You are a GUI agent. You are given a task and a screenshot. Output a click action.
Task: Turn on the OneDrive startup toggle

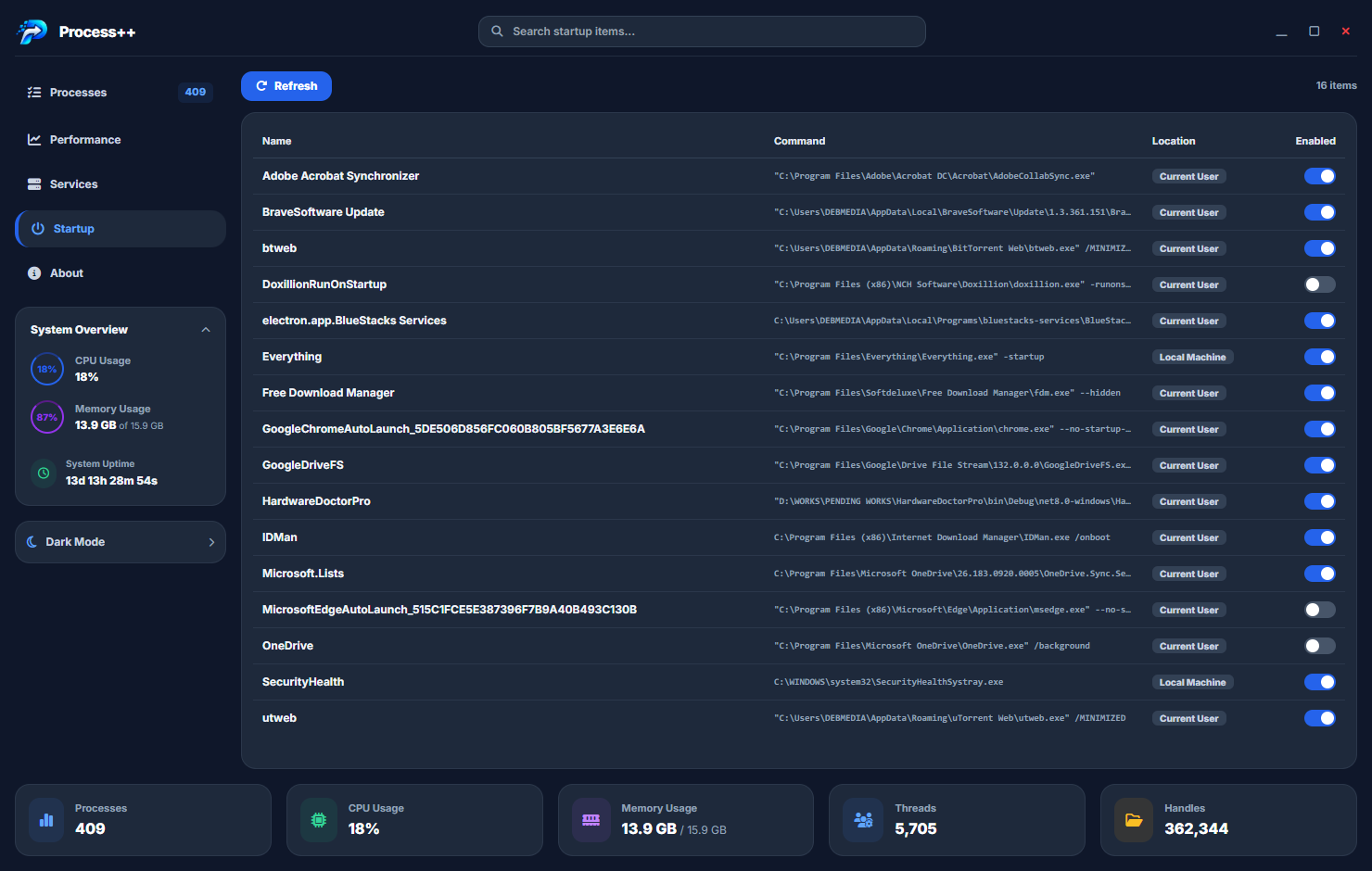(1320, 646)
